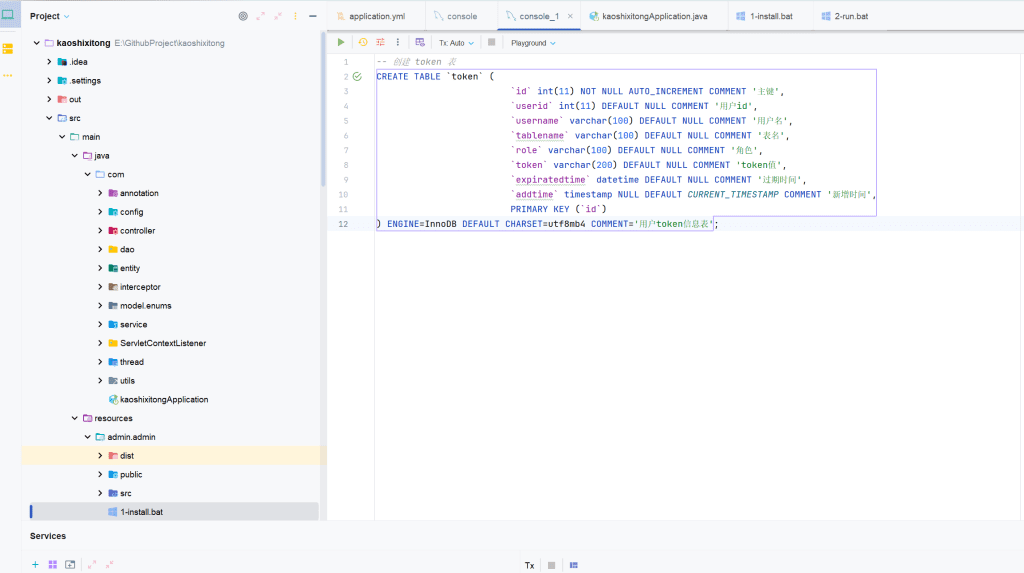Viewport: 1024px width, 573px height.
Task: Collapse the src folder under kaoshixitong
Action: (49, 118)
